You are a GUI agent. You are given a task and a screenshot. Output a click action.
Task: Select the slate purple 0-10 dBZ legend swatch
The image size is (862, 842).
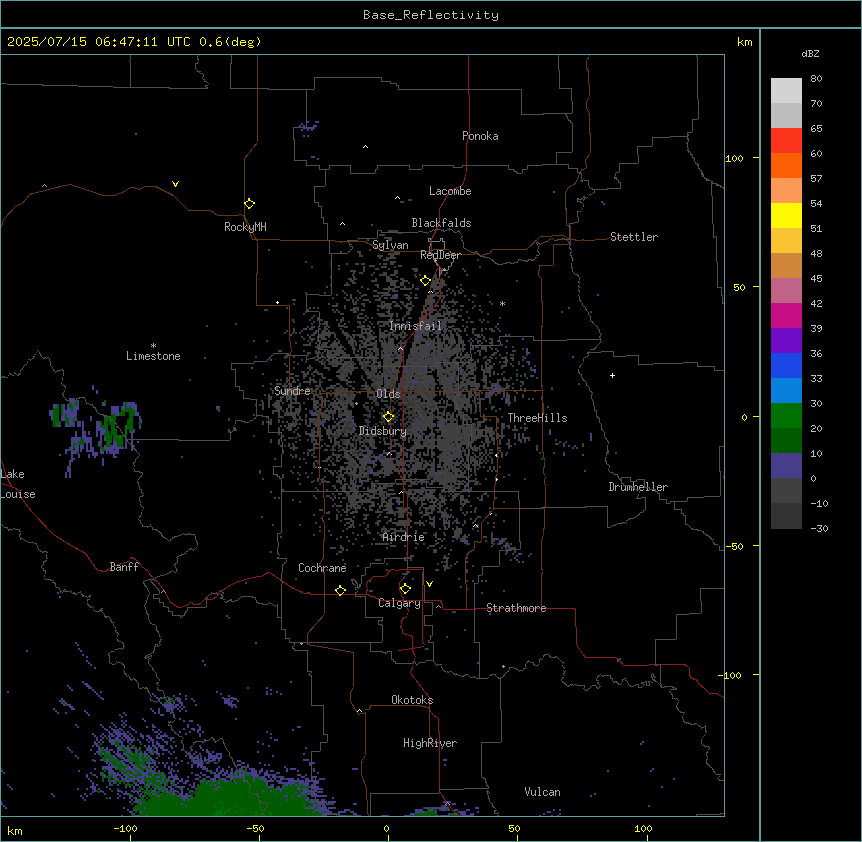pyautogui.click(x=786, y=466)
